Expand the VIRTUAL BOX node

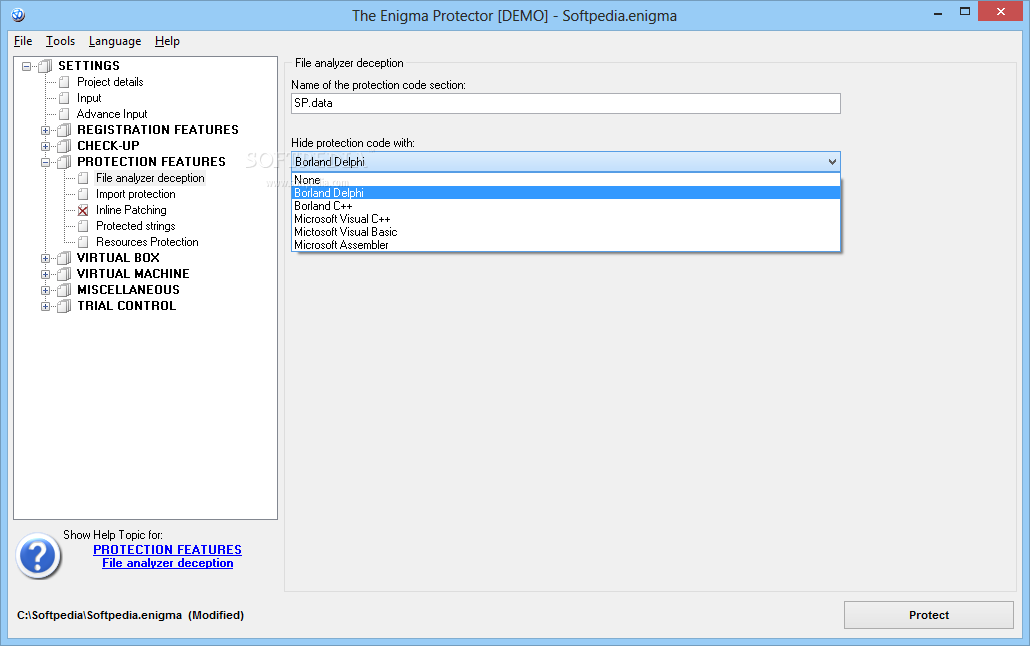coord(45,258)
